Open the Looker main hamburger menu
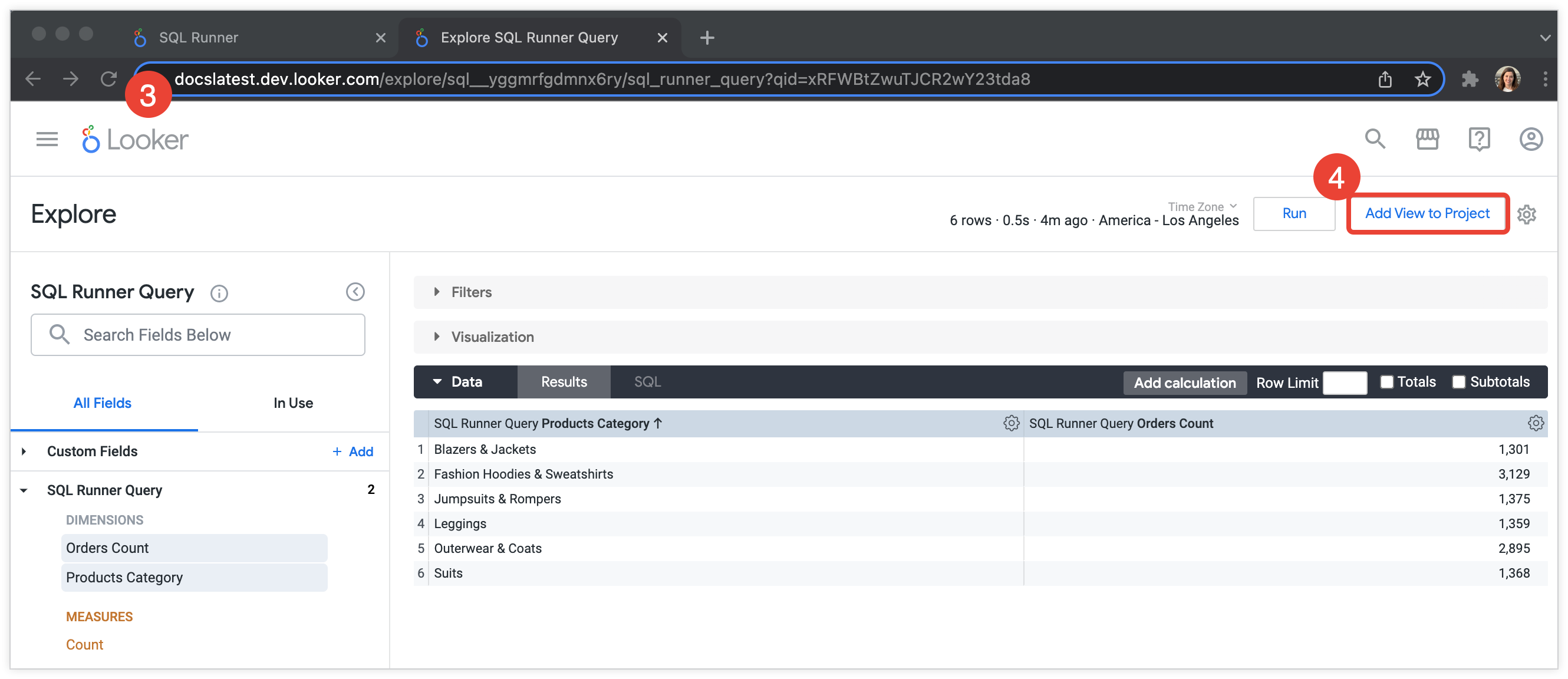This screenshot has width=1568, height=679. tap(47, 139)
